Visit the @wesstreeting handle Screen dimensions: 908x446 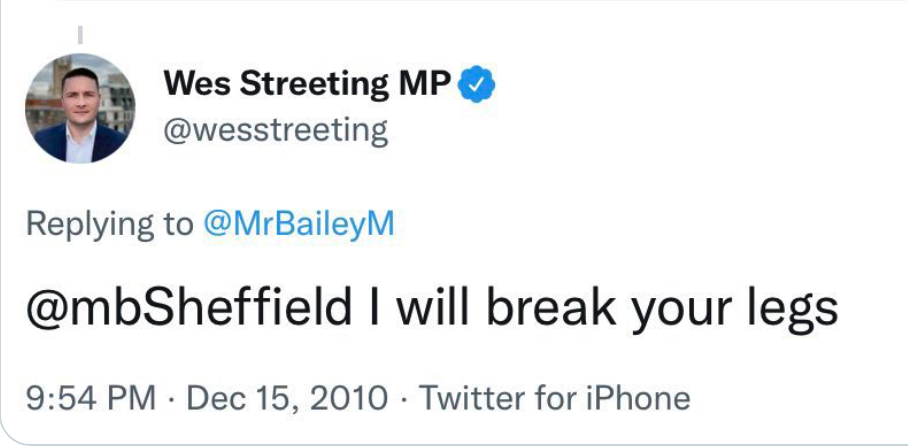(x=274, y=130)
